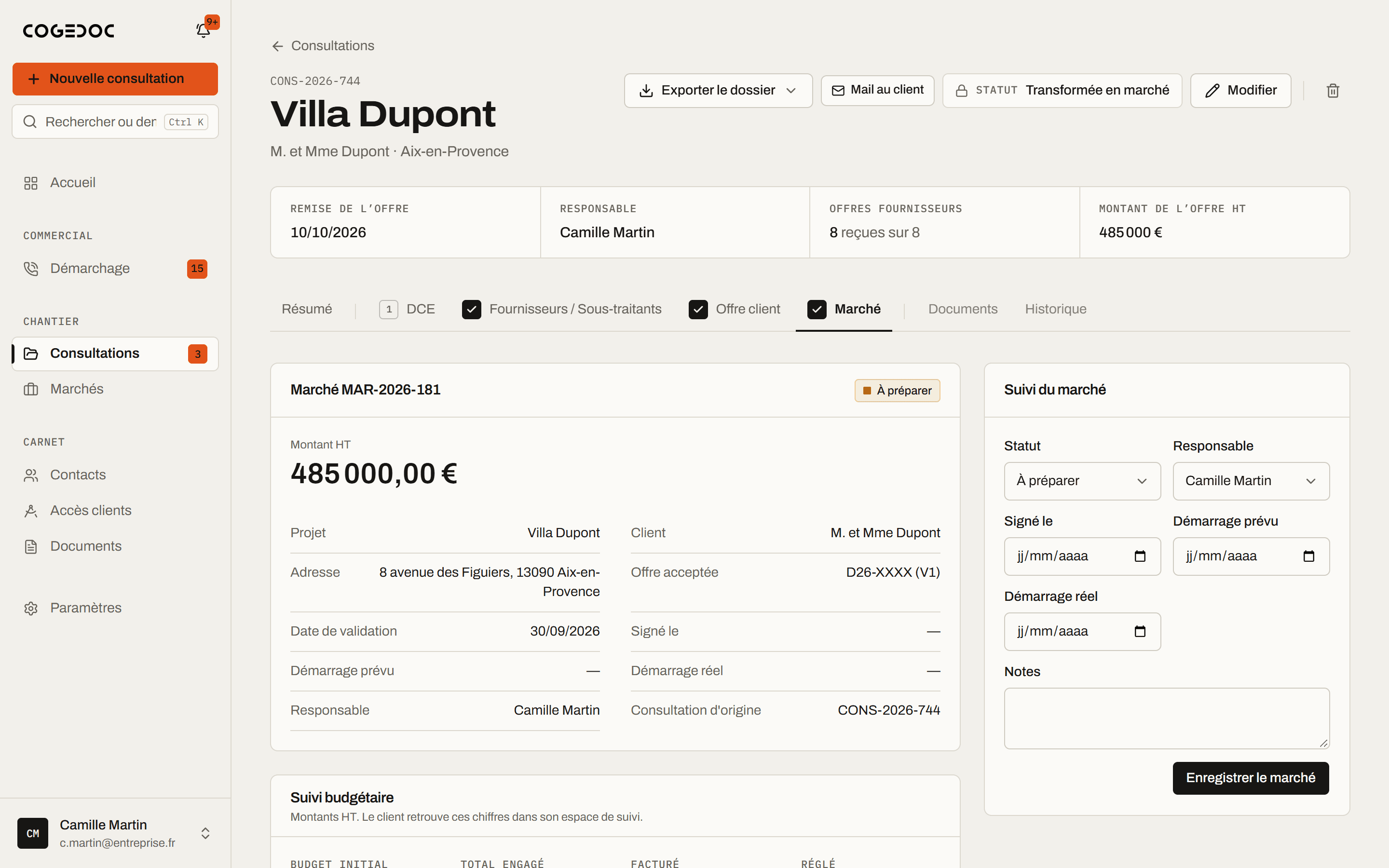Open the notifications bell
This screenshot has height=868, width=1389.
pyautogui.click(x=203, y=30)
